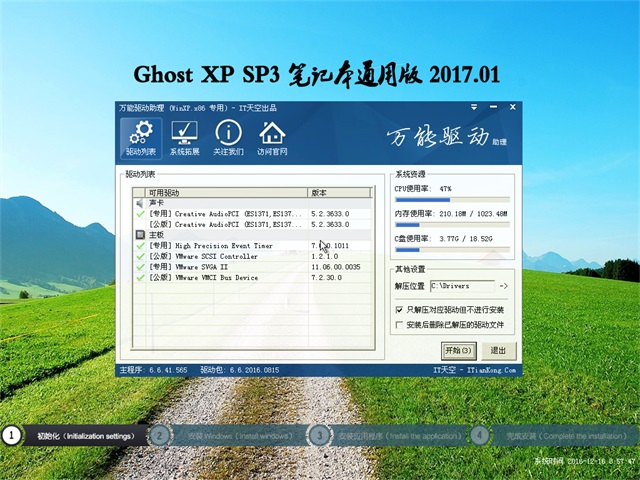Image resolution: width=640 pixels, height=480 pixels.
Task: Open the 系统拓展 monitor icon tab
Action: point(184,138)
